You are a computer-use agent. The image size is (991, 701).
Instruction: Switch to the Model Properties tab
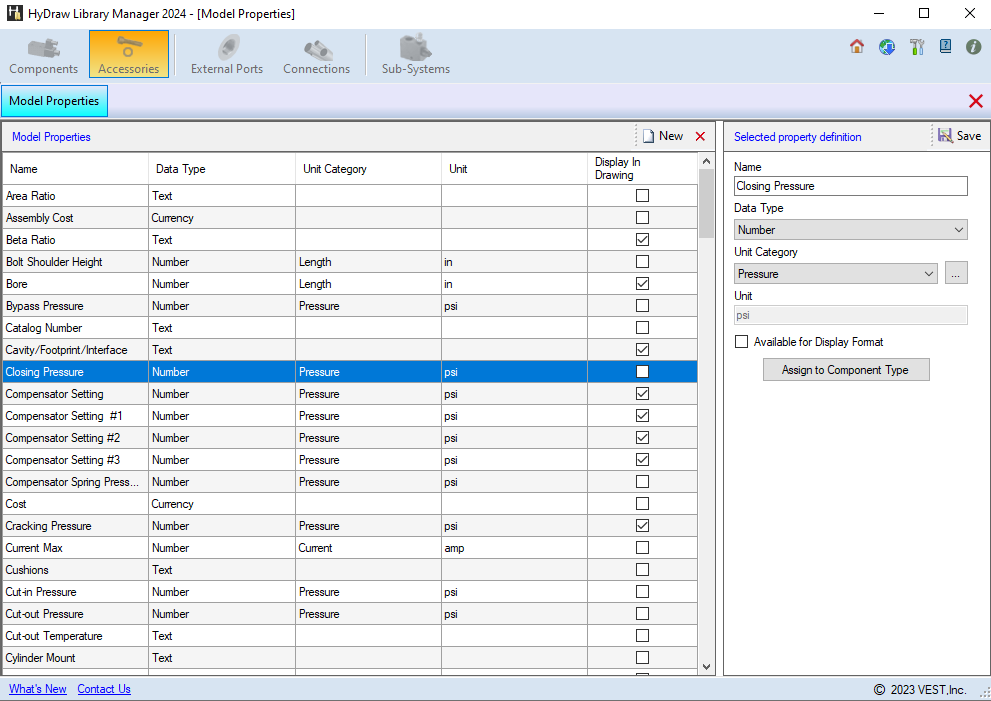coord(54,101)
